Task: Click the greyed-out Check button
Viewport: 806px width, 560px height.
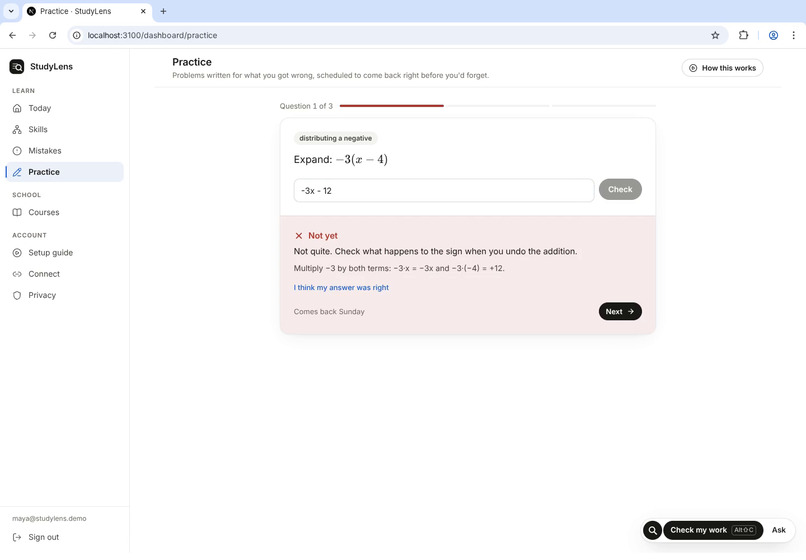Action: coord(620,189)
